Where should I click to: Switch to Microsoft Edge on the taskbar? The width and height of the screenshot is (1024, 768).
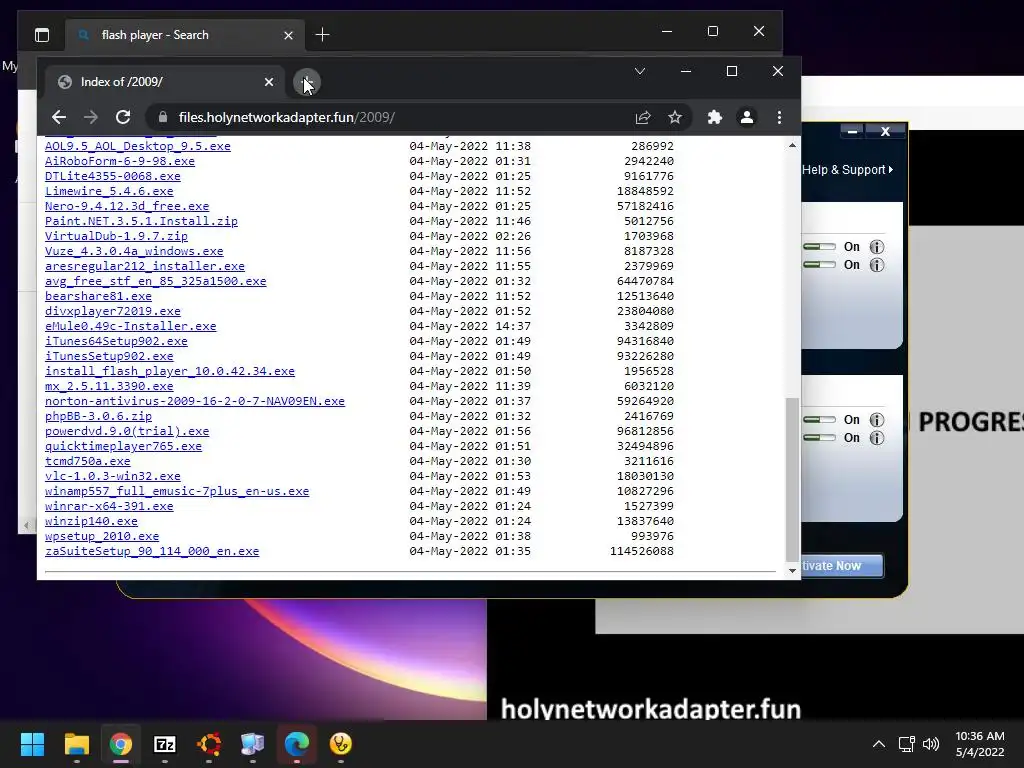pyautogui.click(x=296, y=744)
